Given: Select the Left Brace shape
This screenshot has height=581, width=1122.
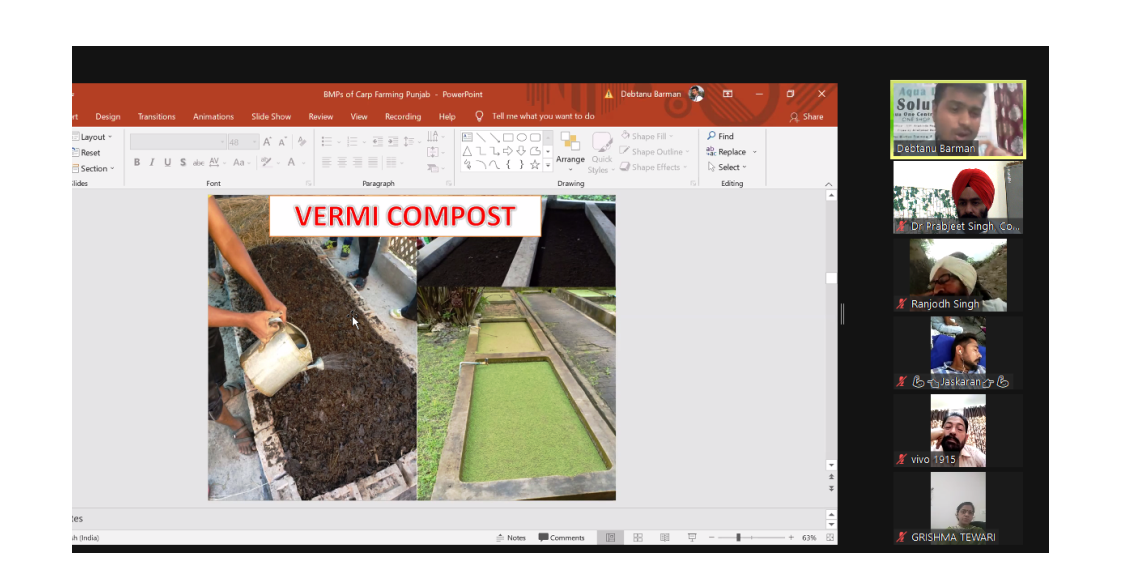Looking at the screenshot, I should (x=508, y=165).
